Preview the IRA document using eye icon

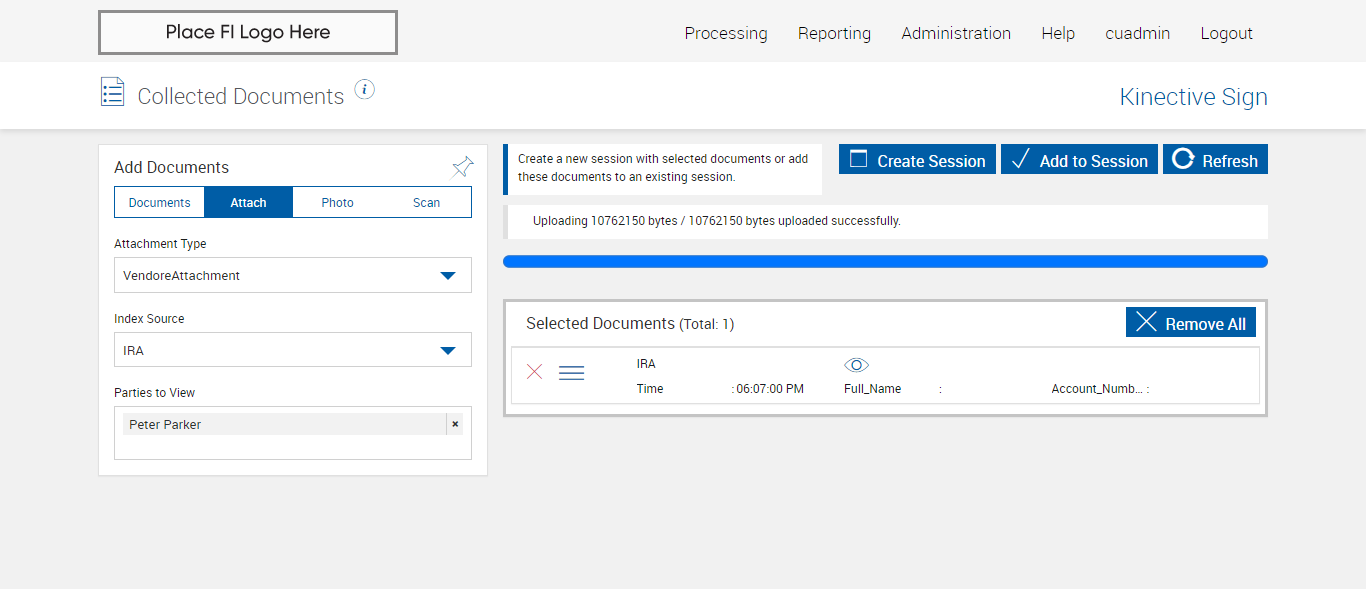tap(857, 365)
